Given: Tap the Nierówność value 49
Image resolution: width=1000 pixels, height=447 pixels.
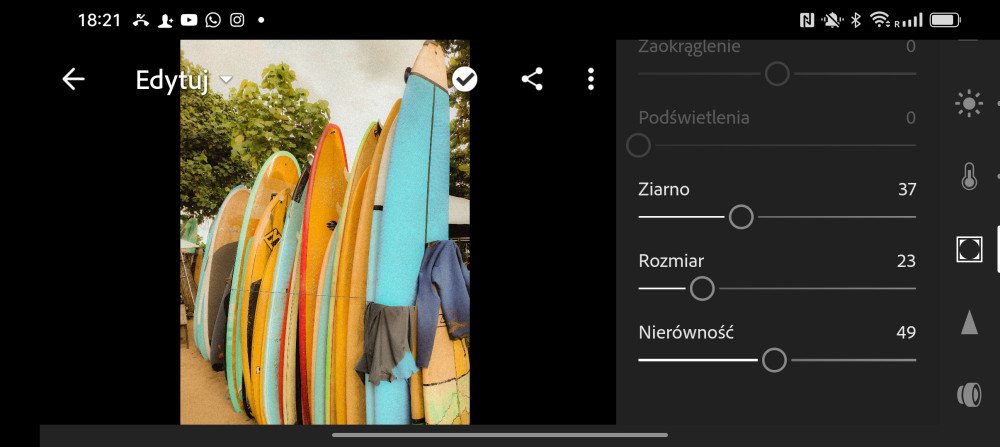Looking at the screenshot, I should point(906,332).
